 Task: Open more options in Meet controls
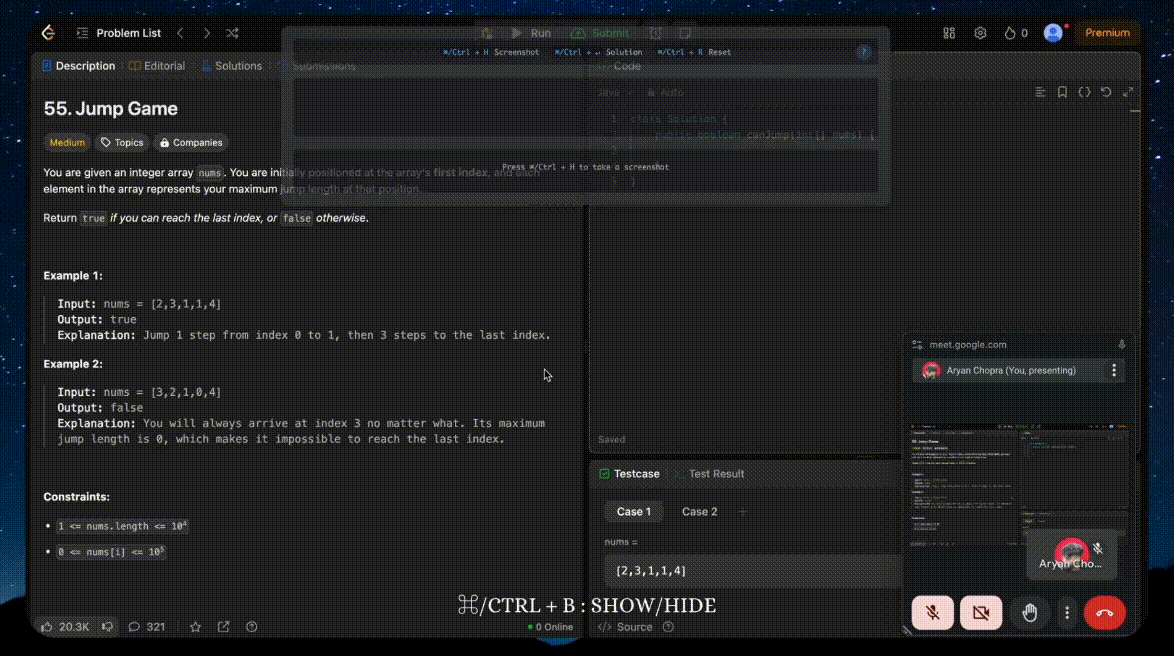(1067, 613)
